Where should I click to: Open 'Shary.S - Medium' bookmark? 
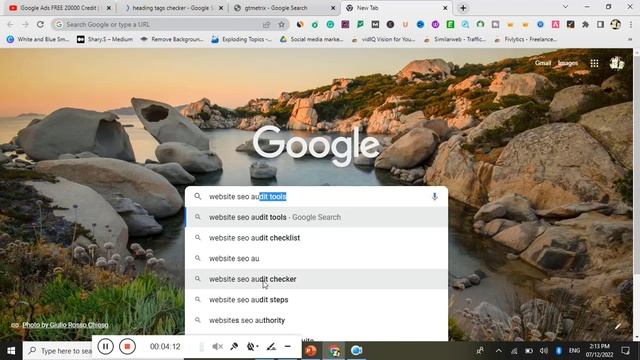tap(105, 39)
